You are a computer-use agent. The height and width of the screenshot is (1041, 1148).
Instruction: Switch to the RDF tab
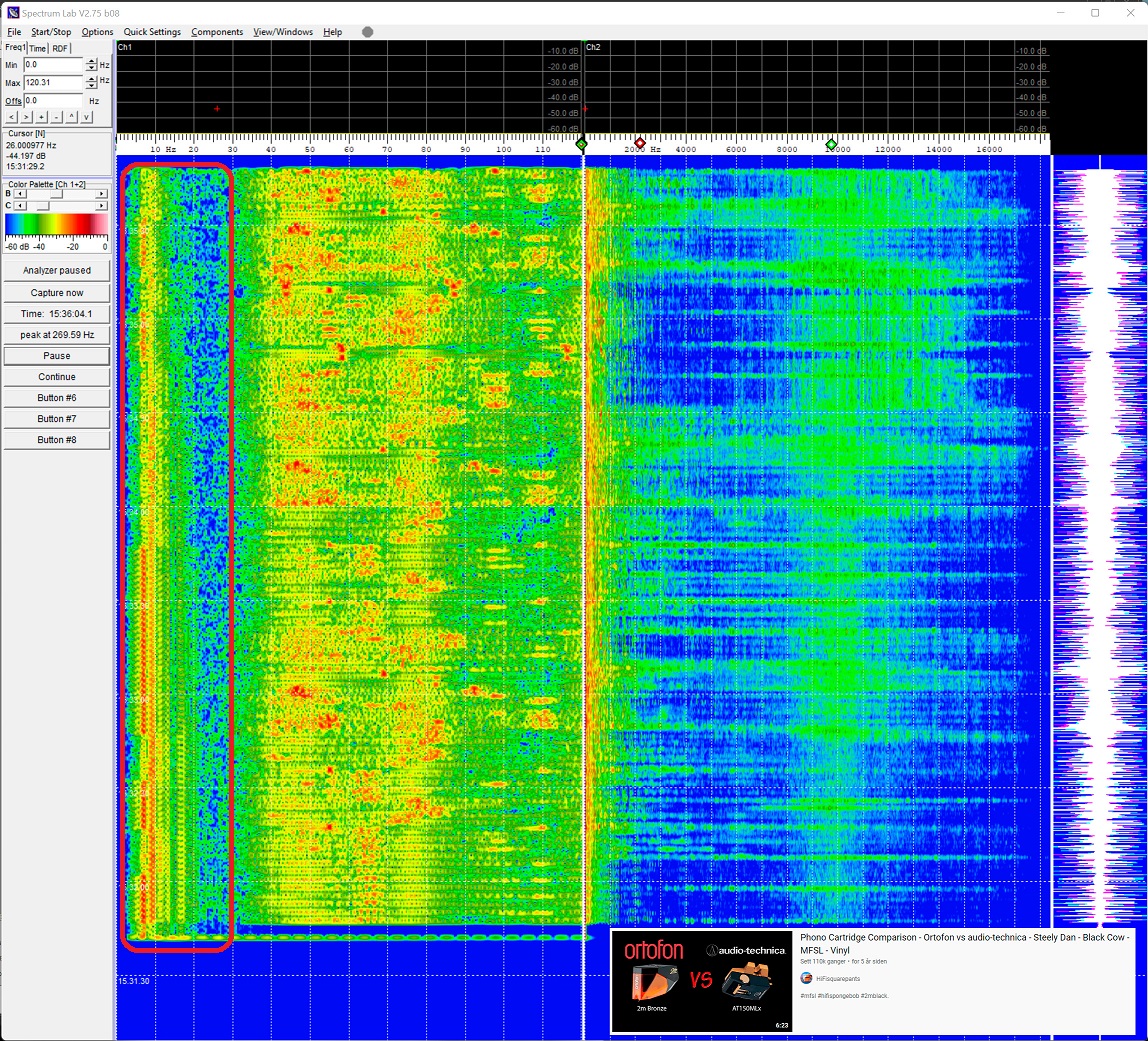click(60, 48)
